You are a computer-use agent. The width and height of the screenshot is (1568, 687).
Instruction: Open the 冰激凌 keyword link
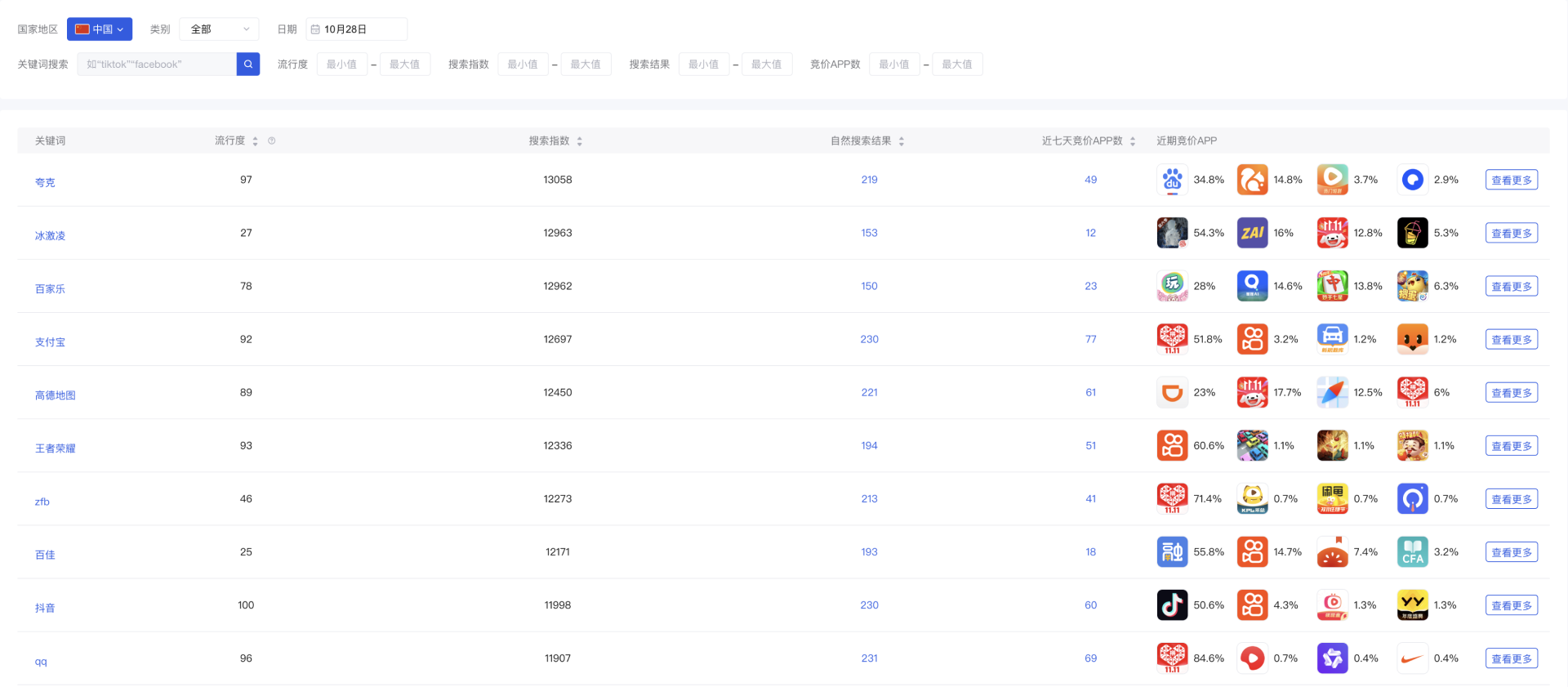coord(50,235)
